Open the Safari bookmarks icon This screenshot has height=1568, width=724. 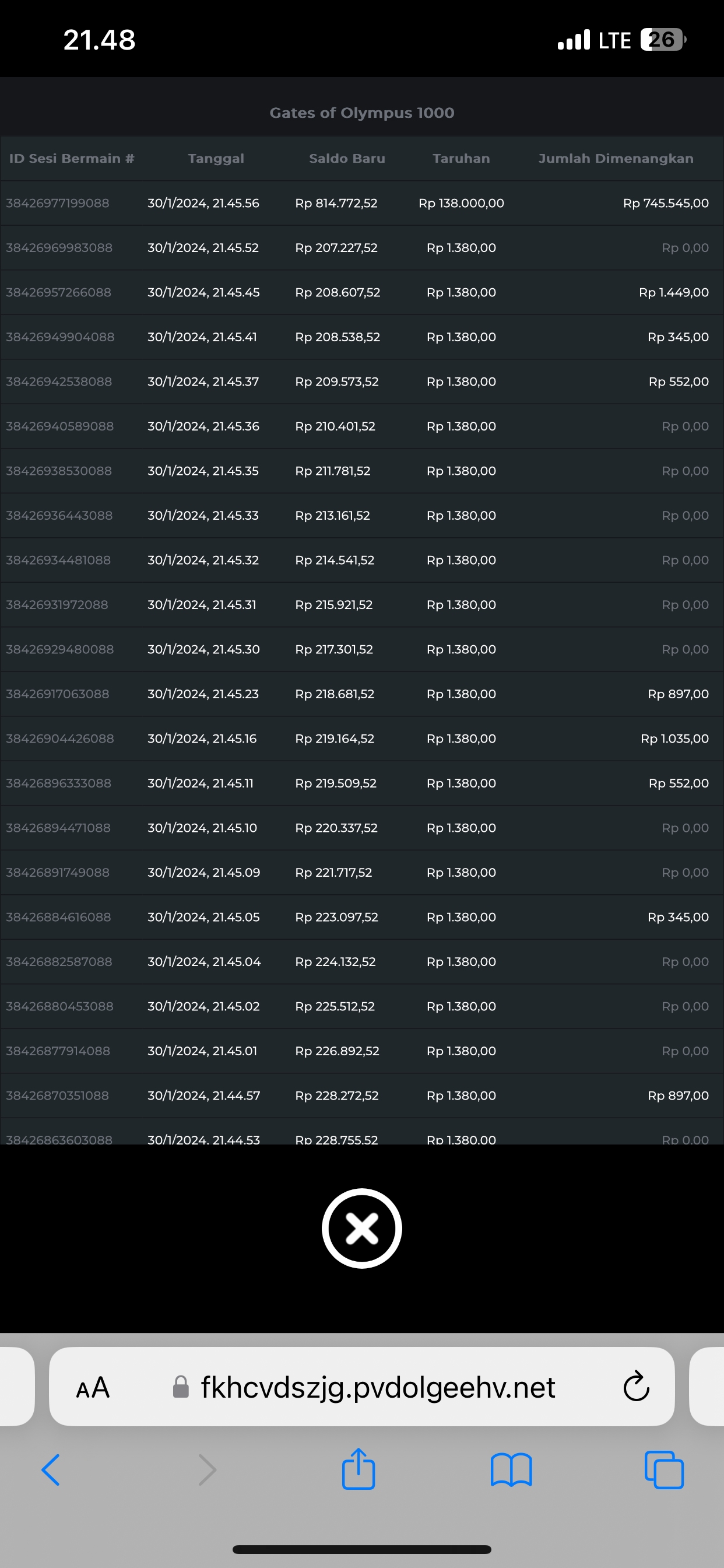511,1470
